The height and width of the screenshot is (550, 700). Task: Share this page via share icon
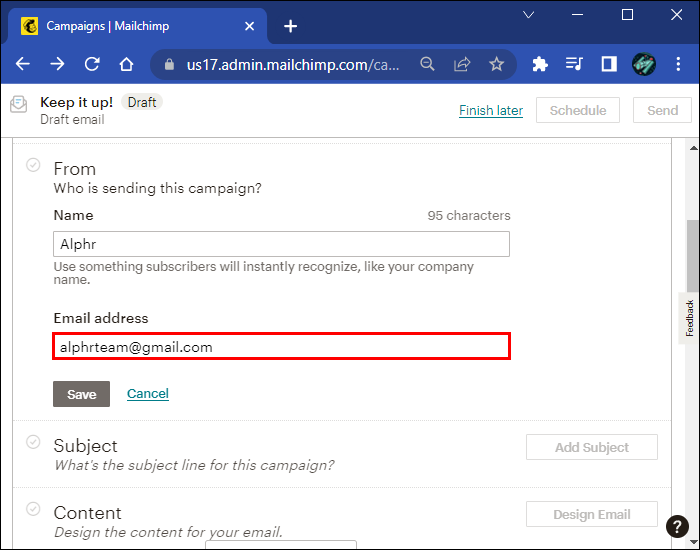[x=462, y=64]
